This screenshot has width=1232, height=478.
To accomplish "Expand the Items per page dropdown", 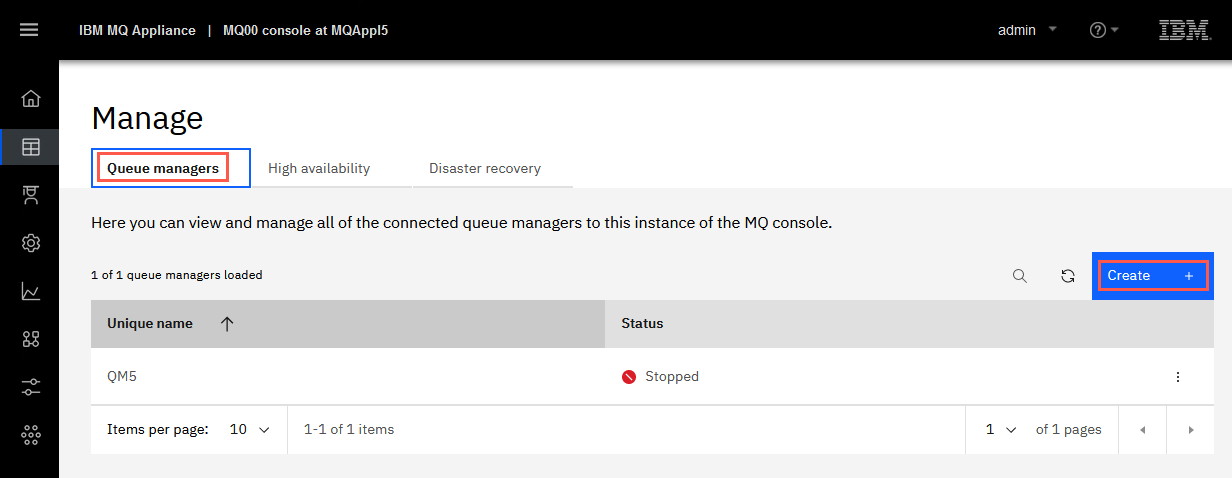I will pos(250,429).
